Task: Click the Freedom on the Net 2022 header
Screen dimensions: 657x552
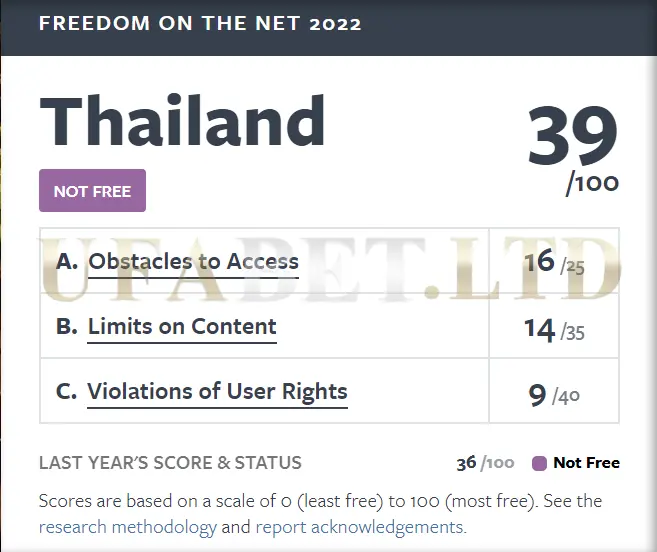Action: tap(200, 23)
